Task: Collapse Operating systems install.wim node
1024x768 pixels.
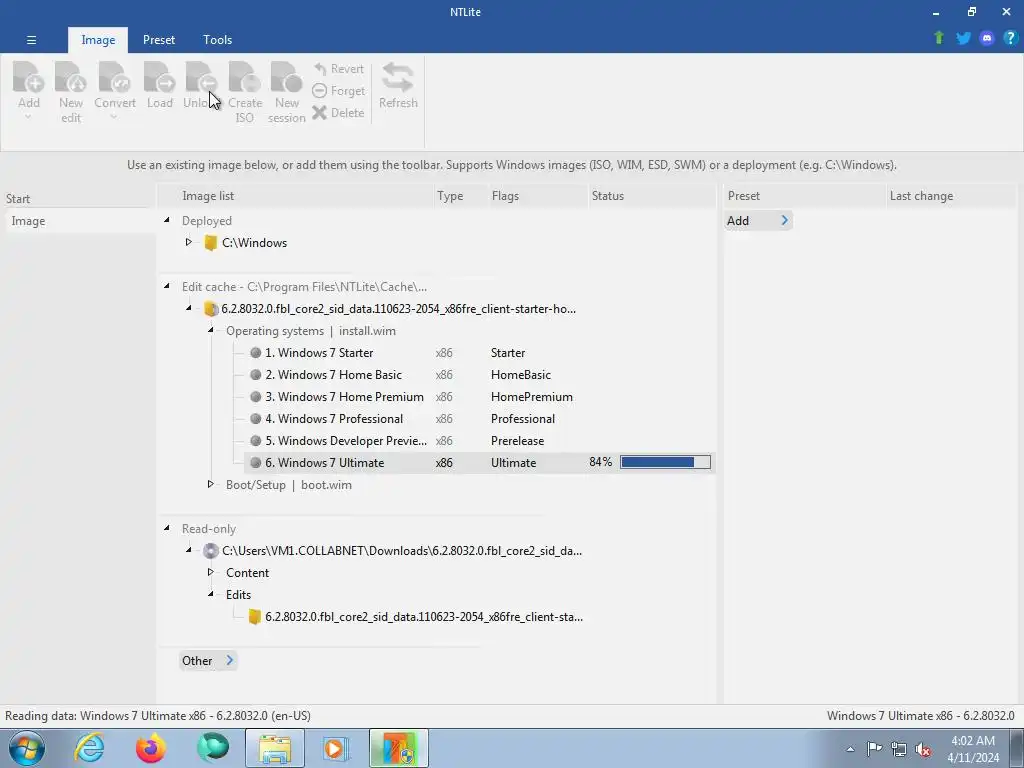Action: click(x=210, y=330)
